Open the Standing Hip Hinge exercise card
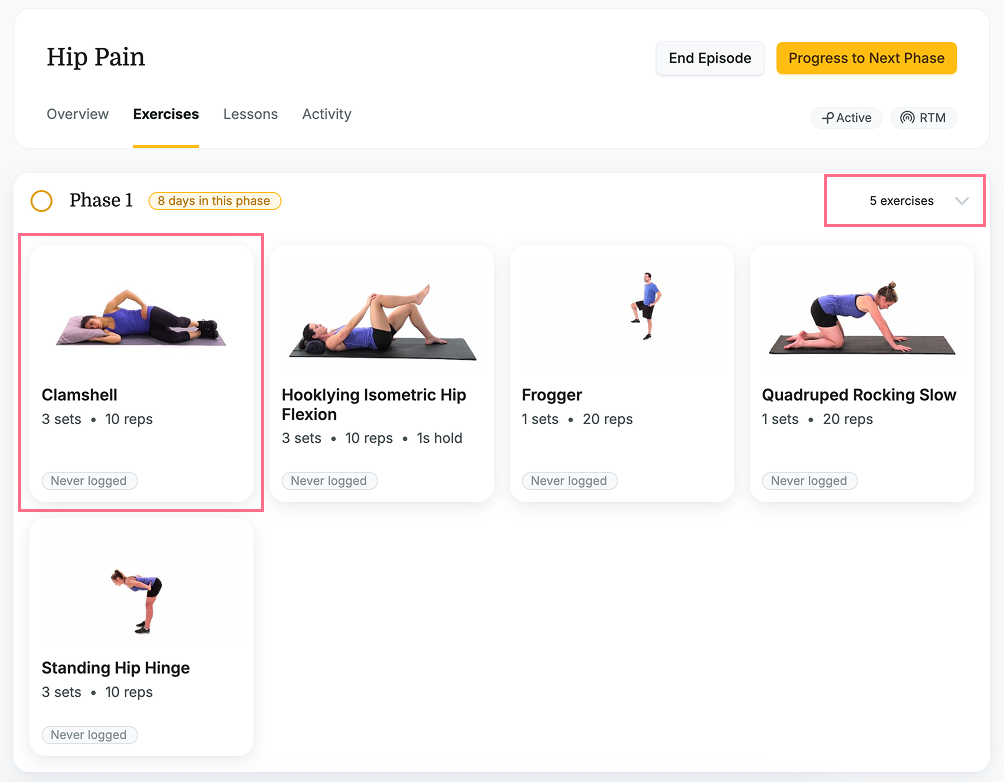The height and width of the screenshot is (782, 1004). point(141,636)
